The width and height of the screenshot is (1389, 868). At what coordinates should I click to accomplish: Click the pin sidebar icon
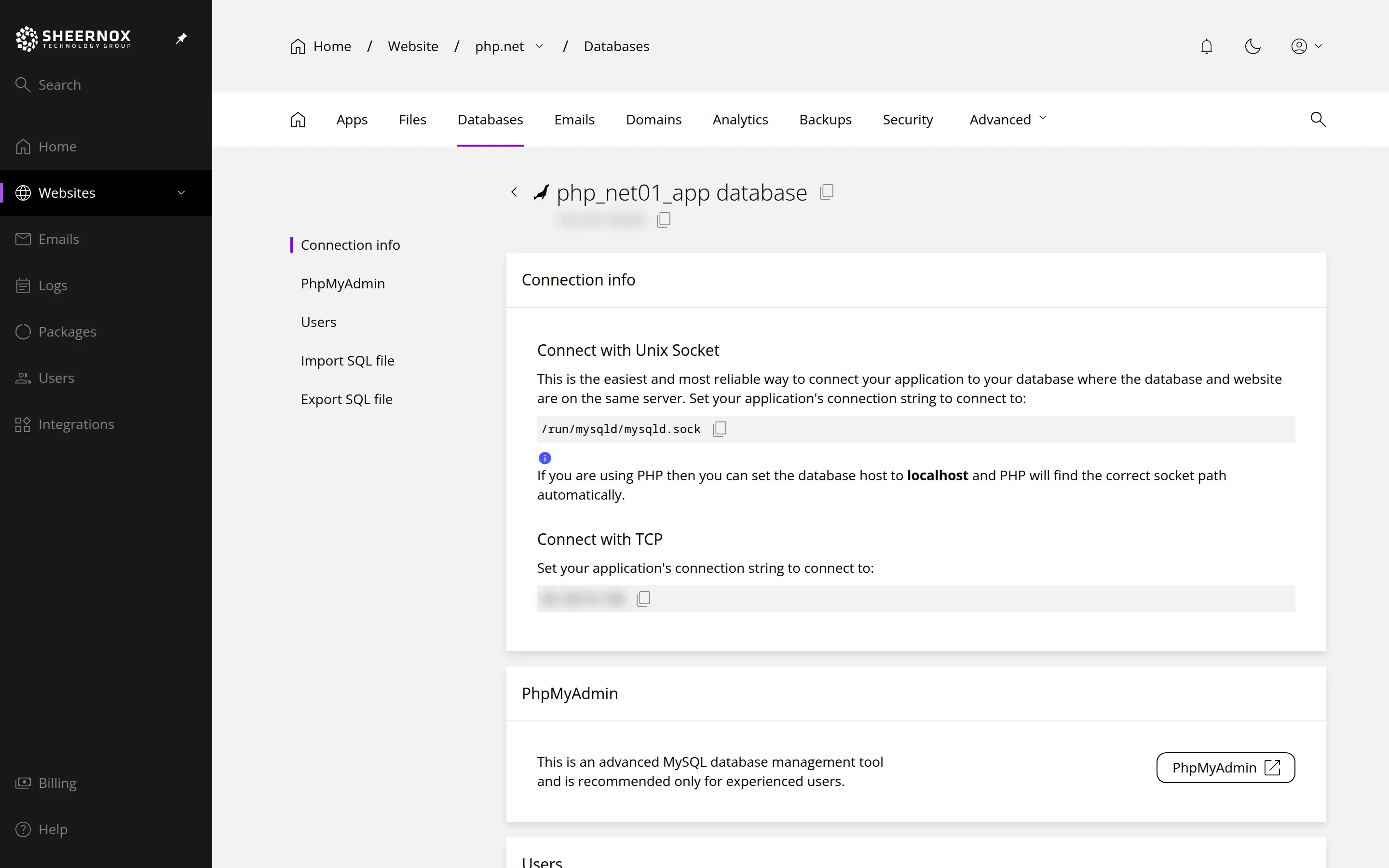181,39
